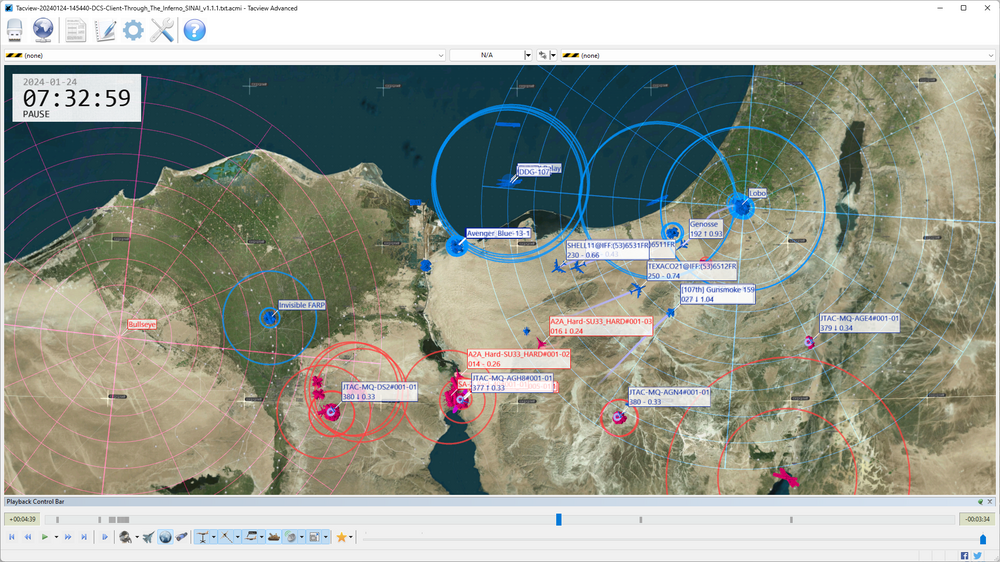Toggle the object labels display icon
Image resolution: width=1000 pixels, height=562 pixels.
(x=251, y=538)
